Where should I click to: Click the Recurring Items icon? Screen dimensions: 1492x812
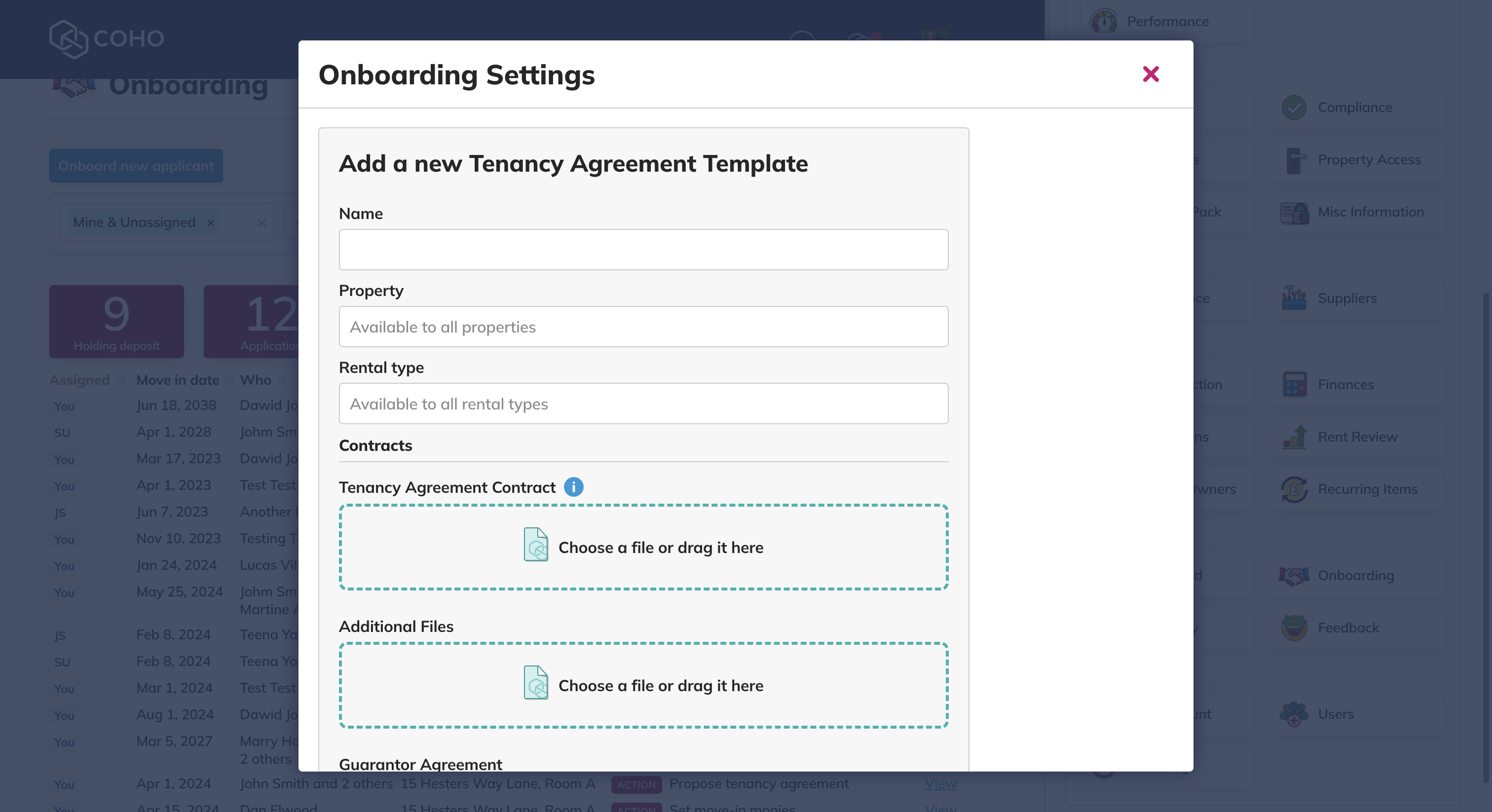pos(1294,489)
